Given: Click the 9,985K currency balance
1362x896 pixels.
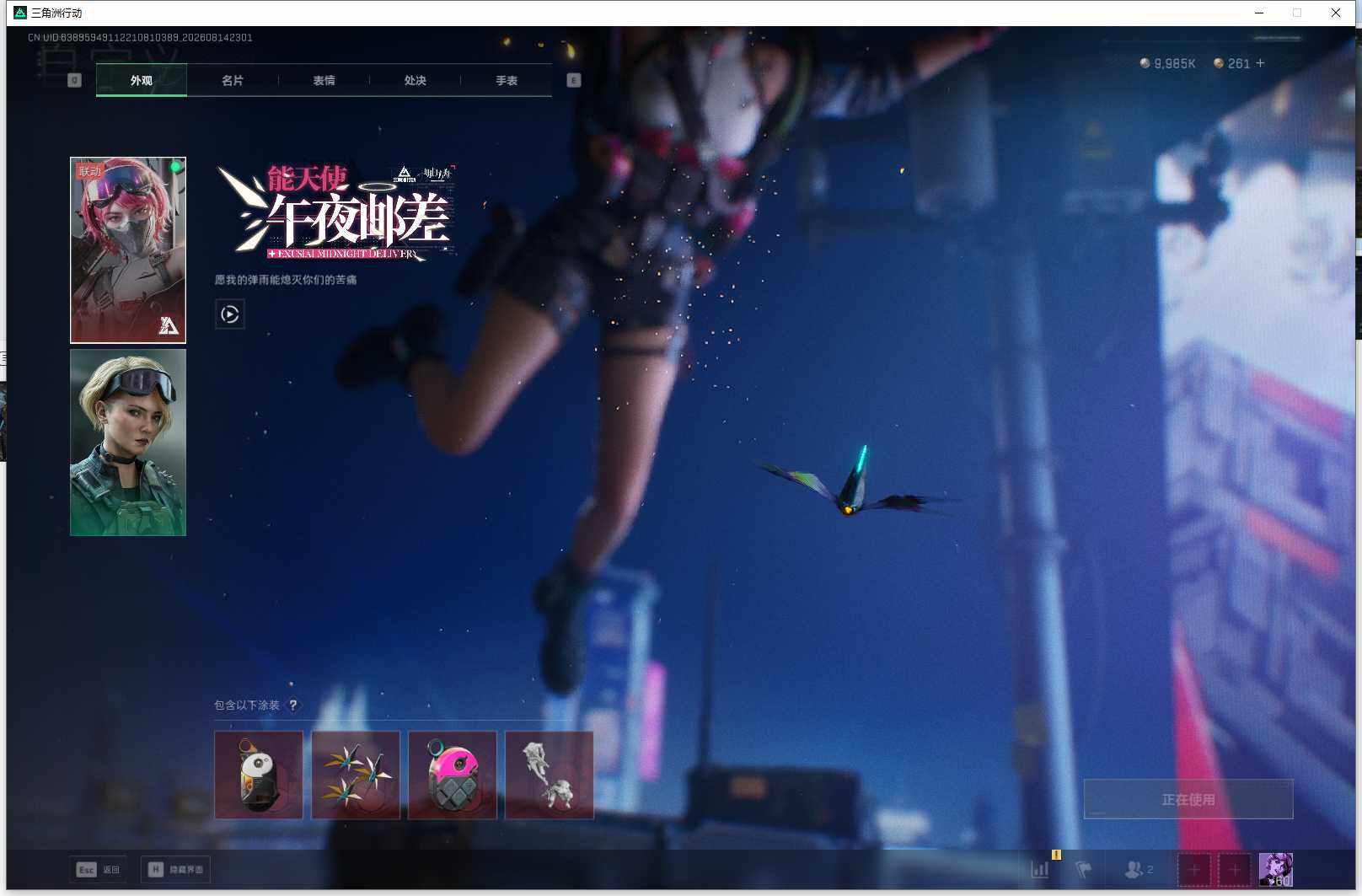Looking at the screenshot, I should coord(1168,63).
